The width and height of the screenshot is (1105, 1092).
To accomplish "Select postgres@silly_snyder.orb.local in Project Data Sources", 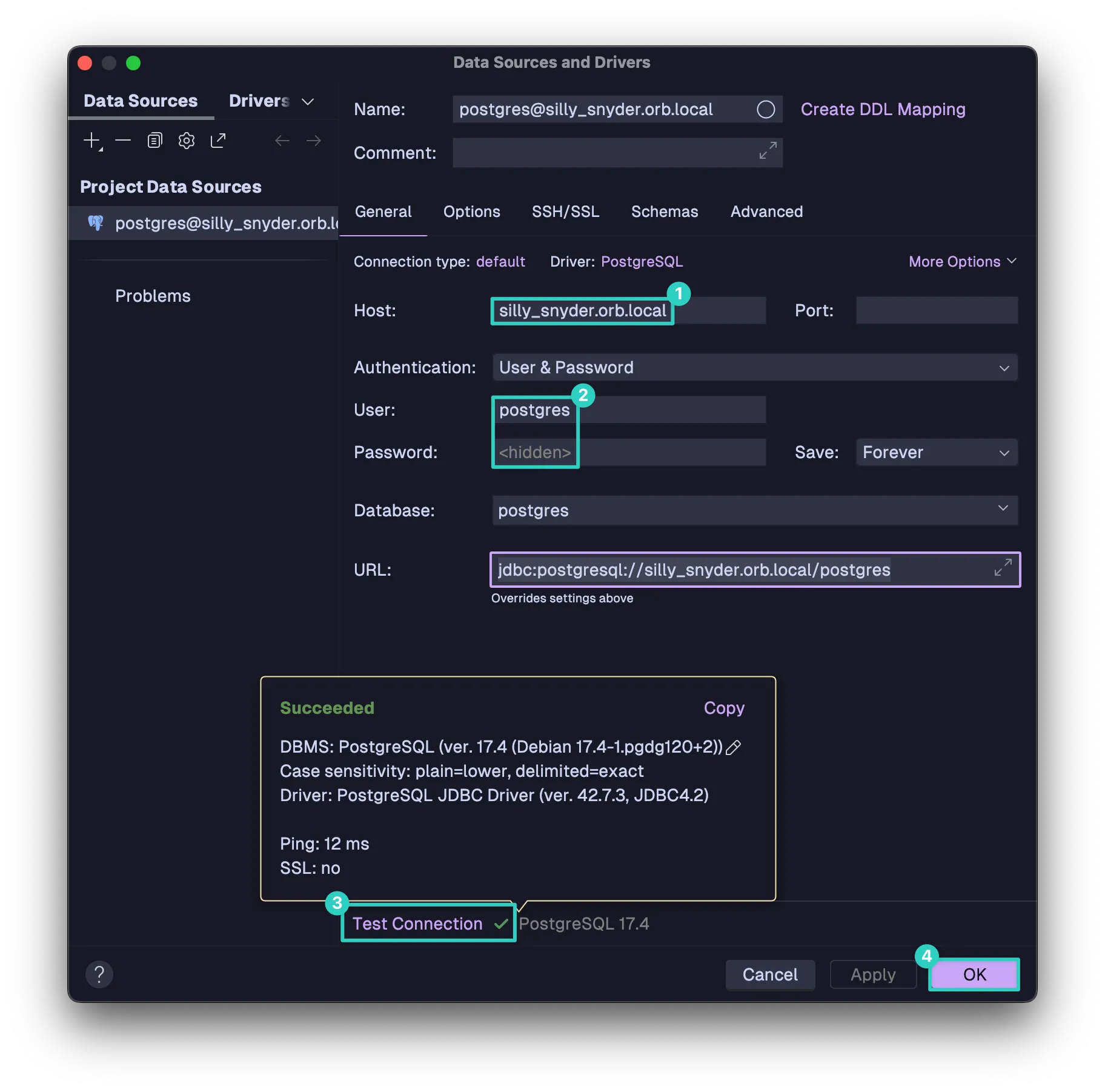I will [203, 223].
